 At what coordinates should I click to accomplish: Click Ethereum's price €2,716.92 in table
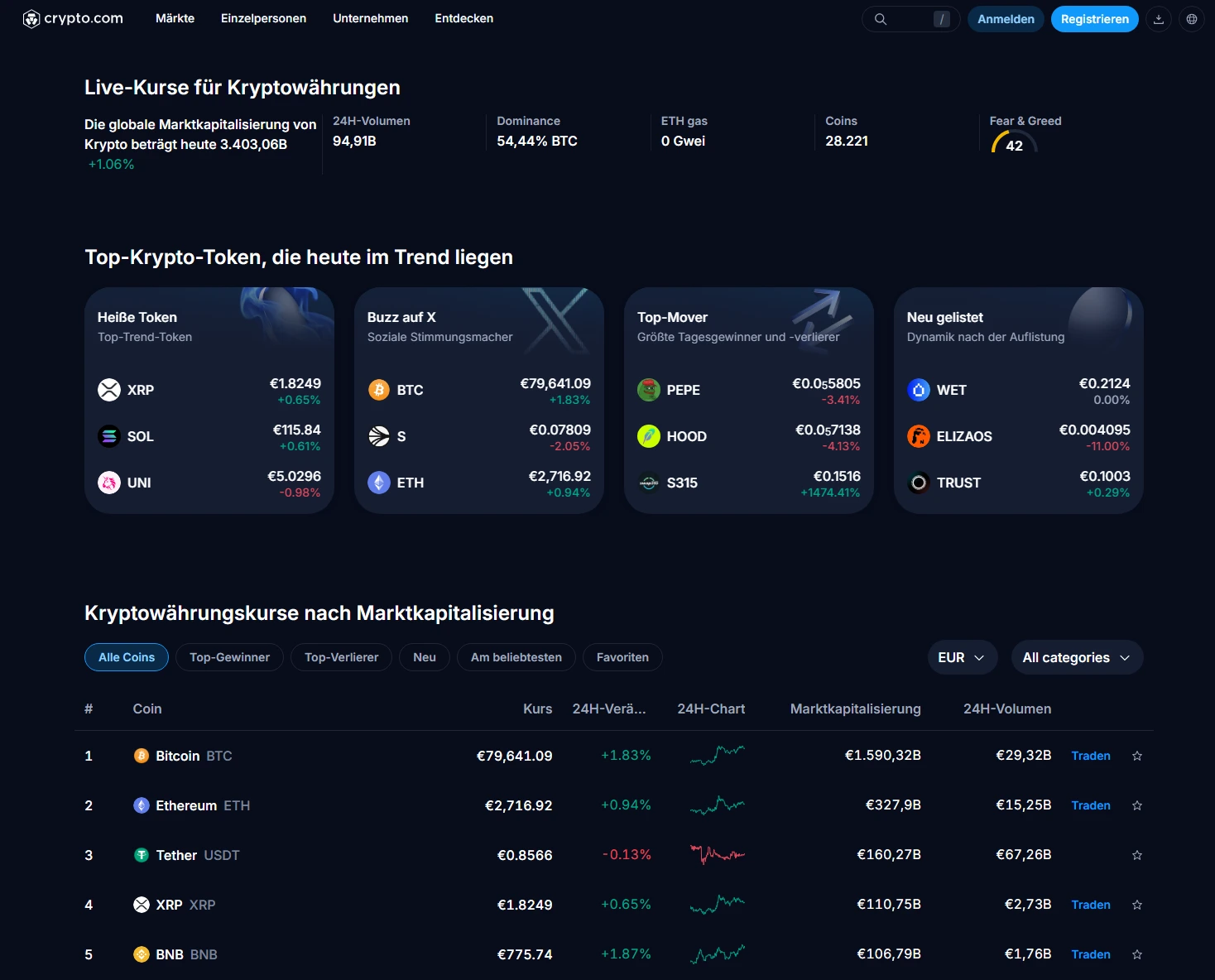click(x=519, y=805)
